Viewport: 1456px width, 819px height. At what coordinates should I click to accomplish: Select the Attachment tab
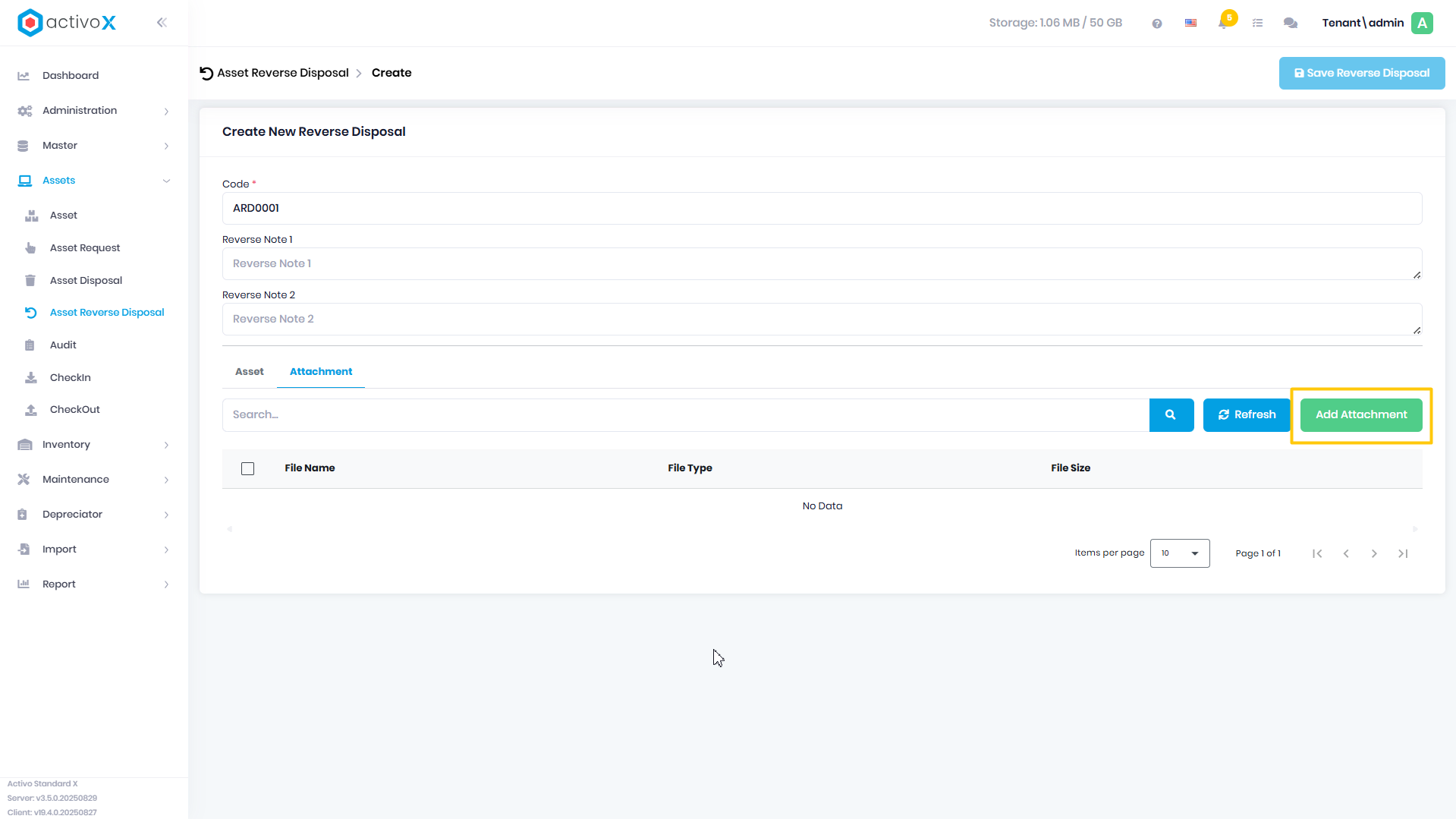pyautogui.click(x=321, y=372)
